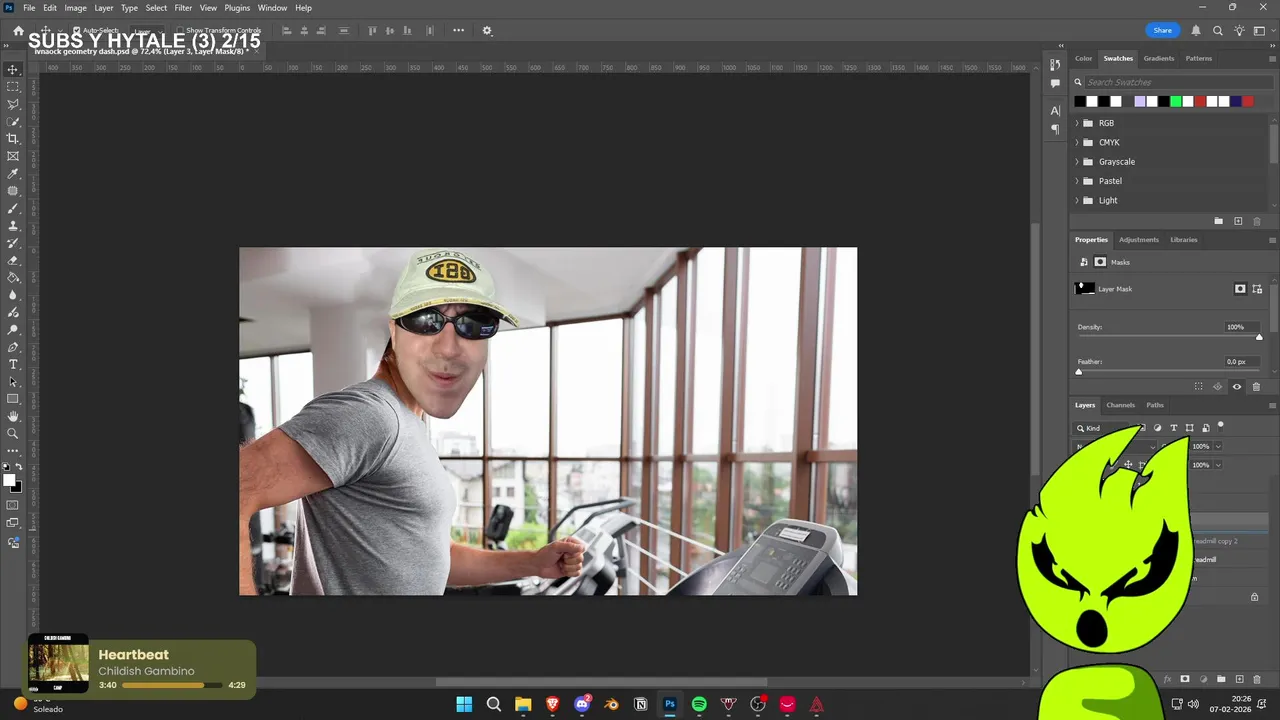This screenshot has height=720, width=1280.
Task: Toggle the Auto-Select checkbox
Action: tap(77, 30)
